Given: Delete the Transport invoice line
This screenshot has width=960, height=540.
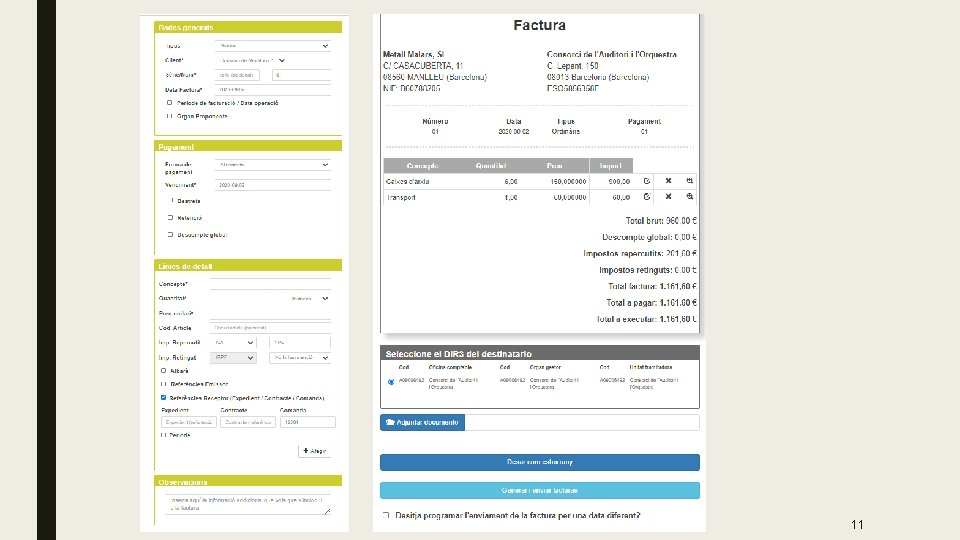Looking at the screenshot, I should point(668,197).
